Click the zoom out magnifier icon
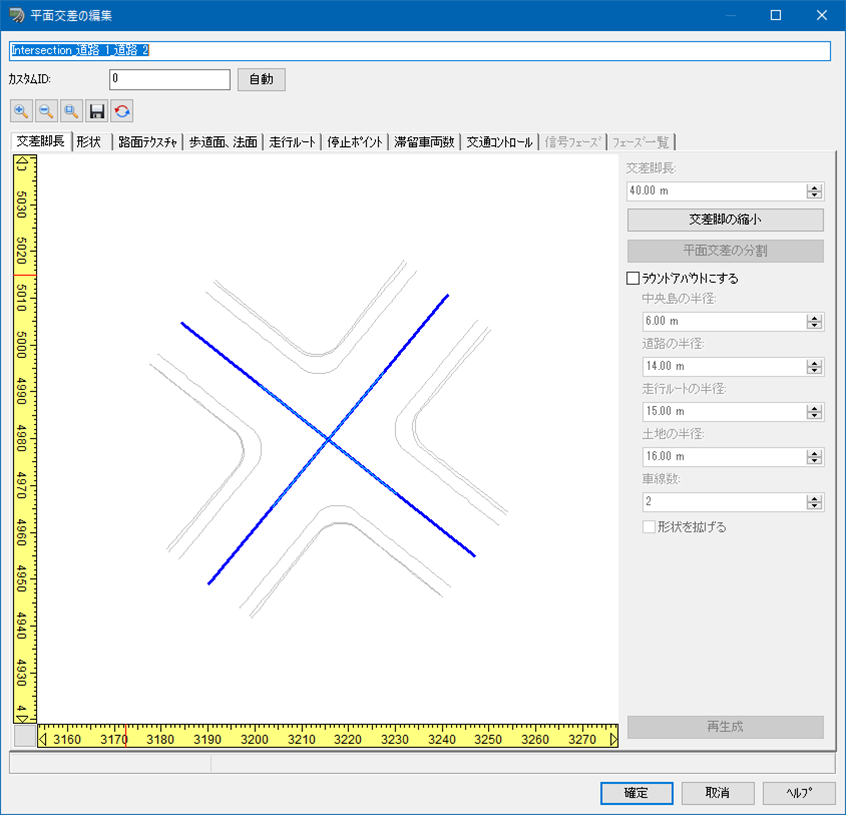The width and height of the screenshot is (846, 815). (46, 111)
